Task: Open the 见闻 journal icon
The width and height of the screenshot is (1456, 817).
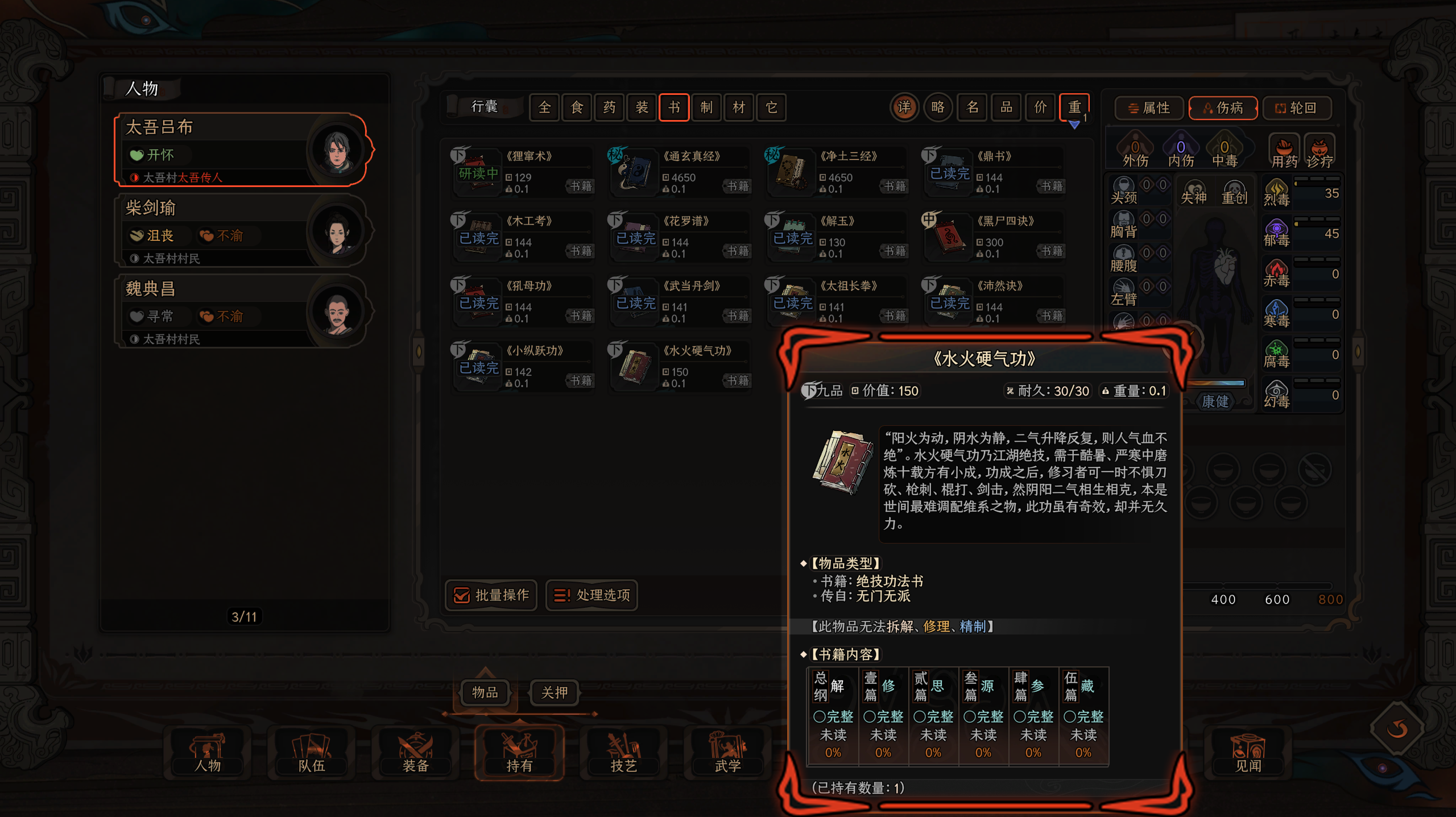Action: coord(1248,752)
